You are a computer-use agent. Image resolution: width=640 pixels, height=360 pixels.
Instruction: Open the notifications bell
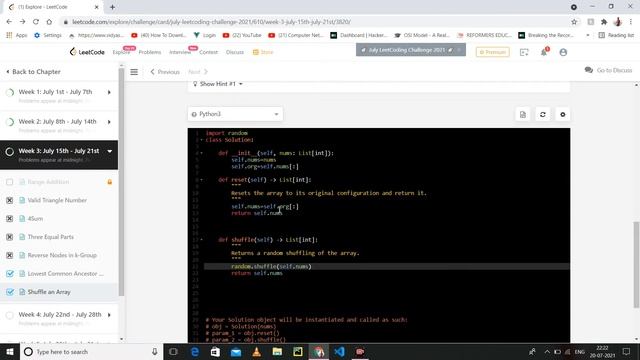tap(544, 52)
